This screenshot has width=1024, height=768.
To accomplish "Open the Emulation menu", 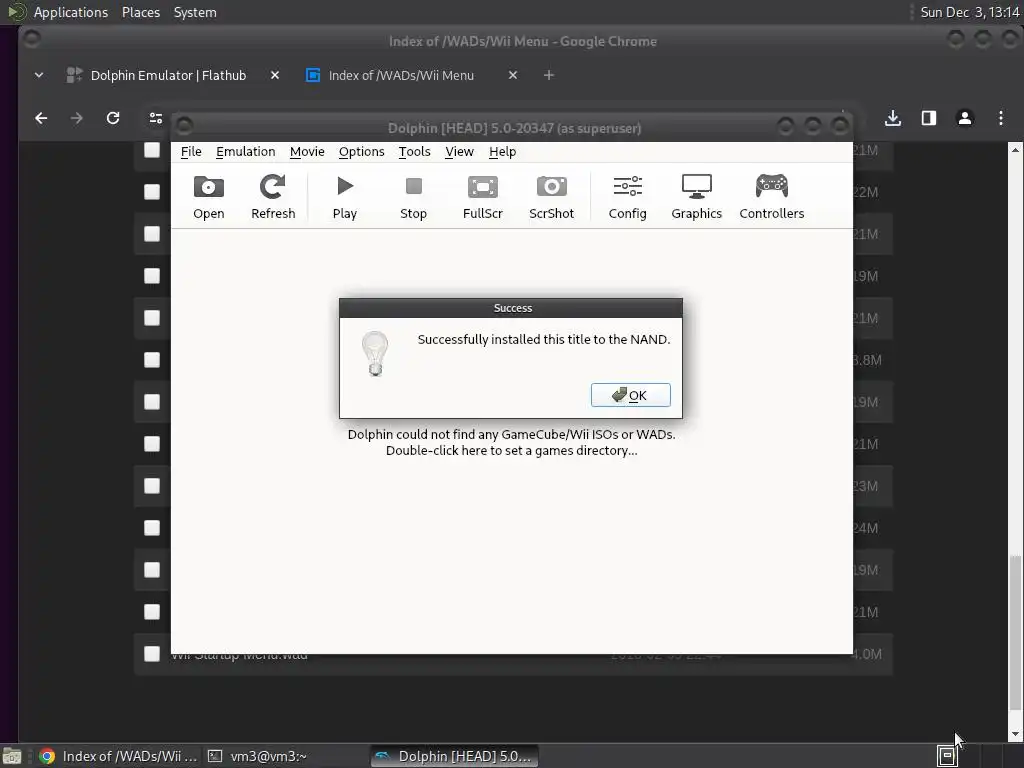I will [x=246, y=152].
